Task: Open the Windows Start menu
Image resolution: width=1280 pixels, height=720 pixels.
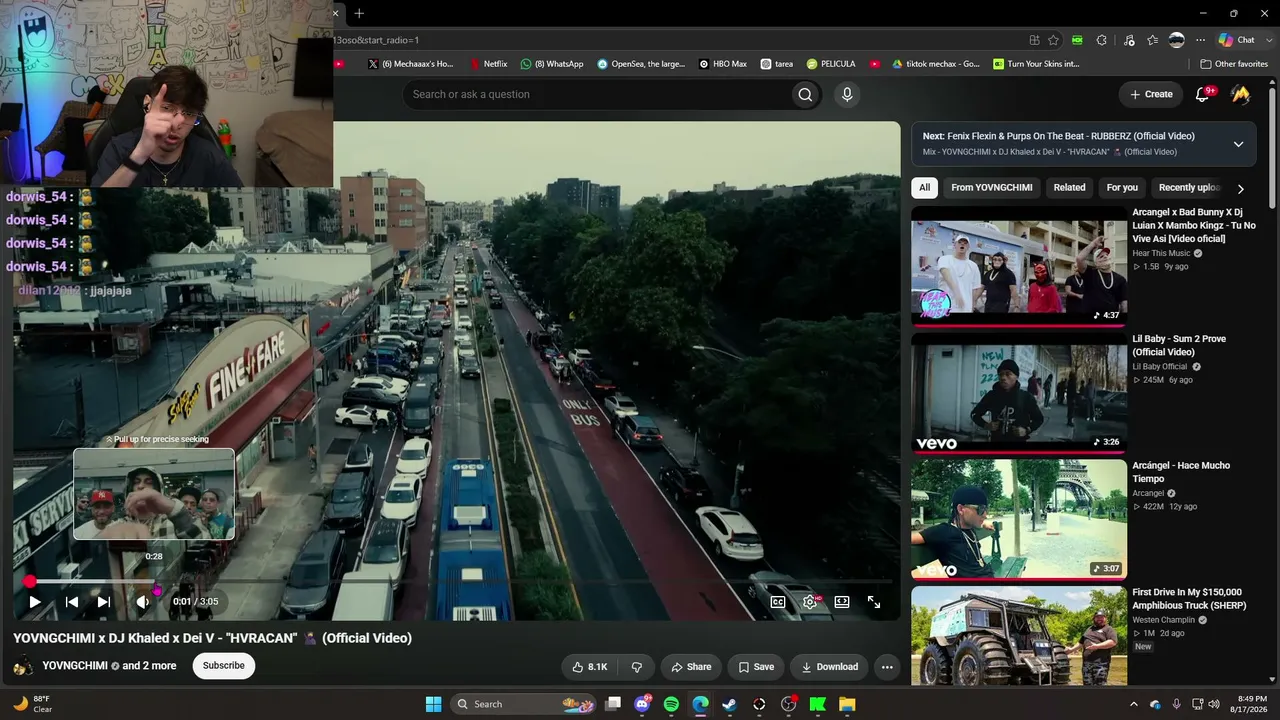Action: coord(433,704)
